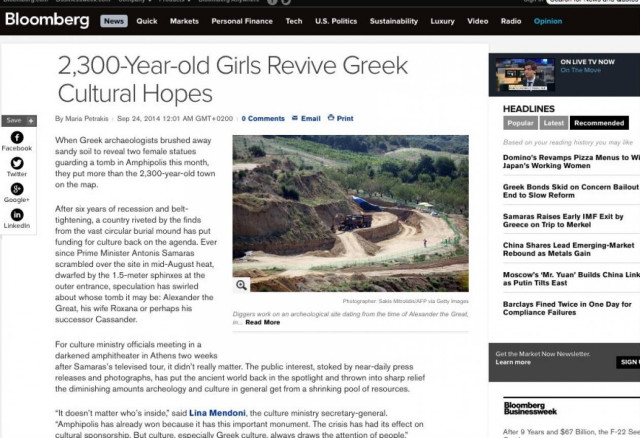Expand caption with Read More
Image resolution: width=640 pixels, height=438 pixels.
(263, 322)
